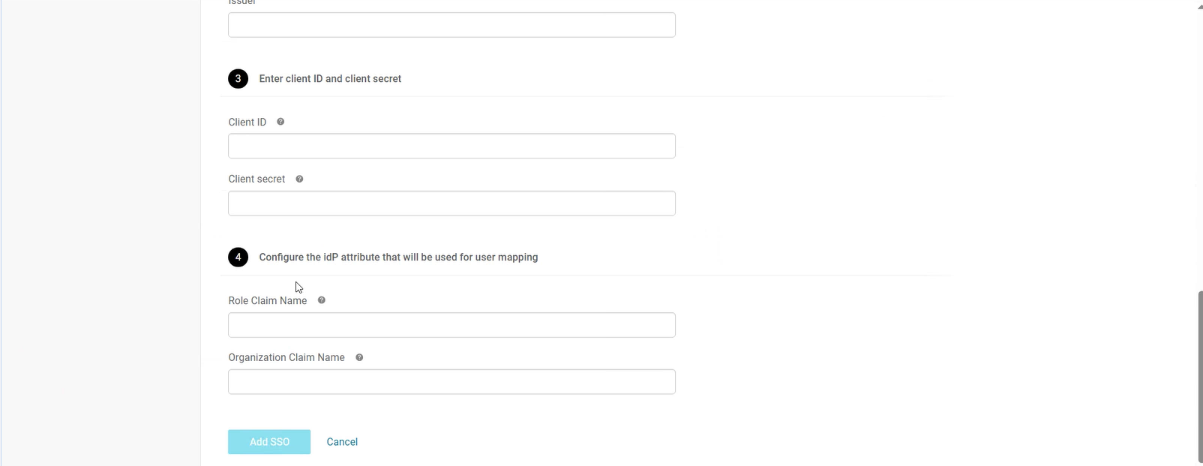Click the 'Enter client ID and client secret' heading
This screenshot has width=1203, height=466.
330,78
